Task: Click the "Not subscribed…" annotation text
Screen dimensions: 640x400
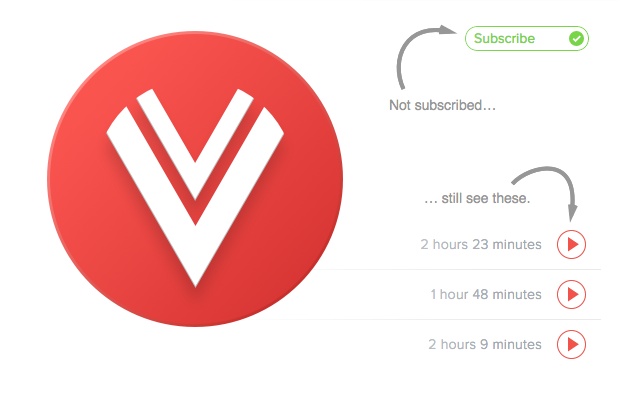Action: point(442,105)
